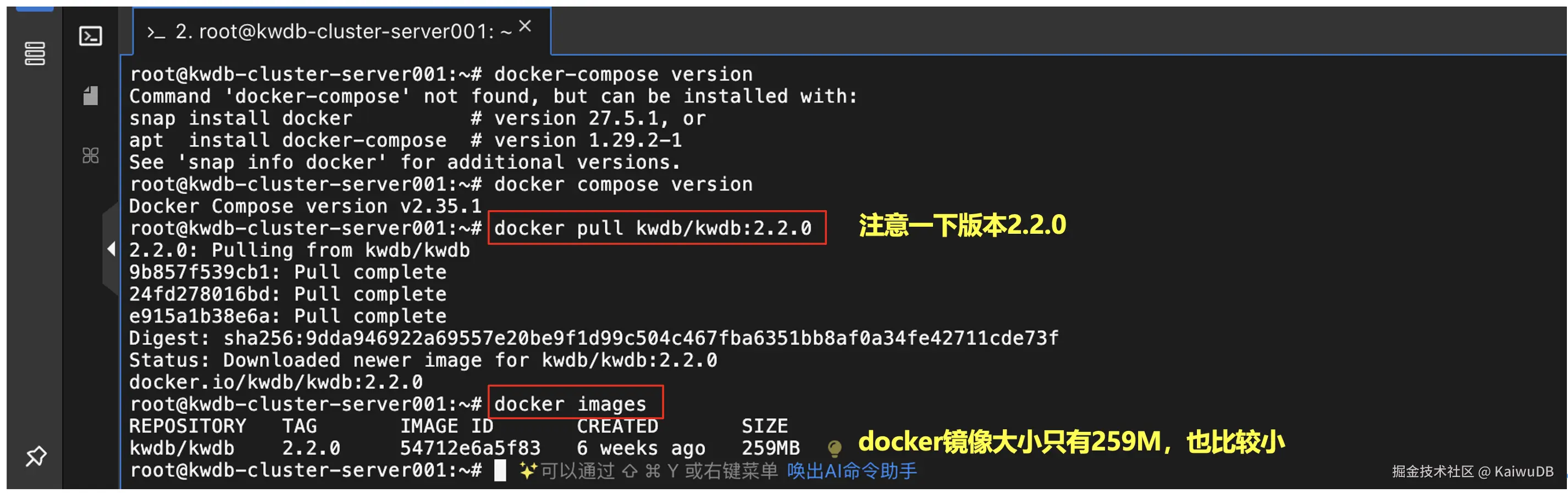This screenshot has height=493, width=1568.
Task: Click the image ID 54712e6a5f83
Action: click(470, 448)
